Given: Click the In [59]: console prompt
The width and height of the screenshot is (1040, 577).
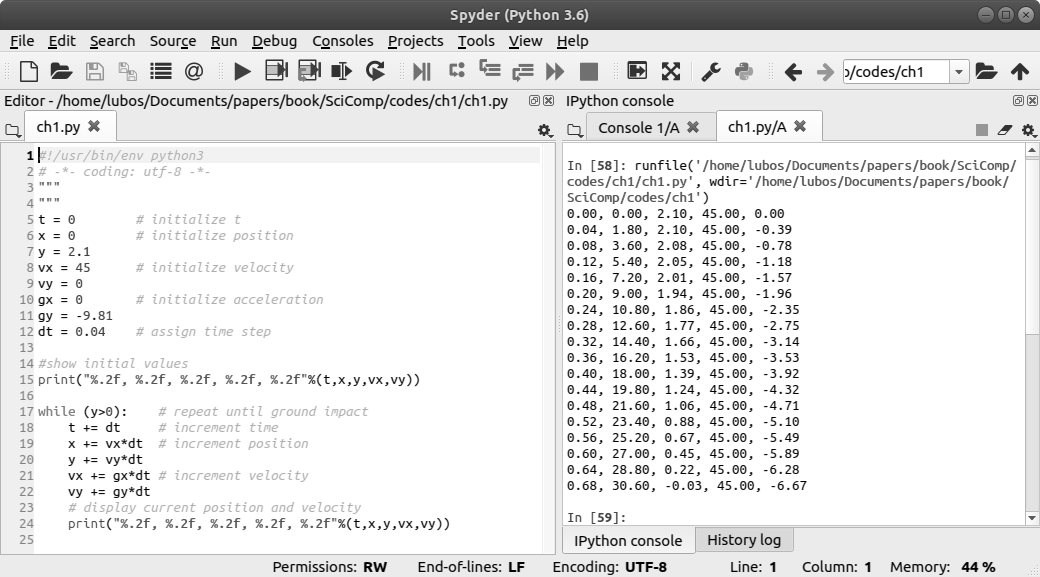Looking at the screenshot, I should click(596, 517).
